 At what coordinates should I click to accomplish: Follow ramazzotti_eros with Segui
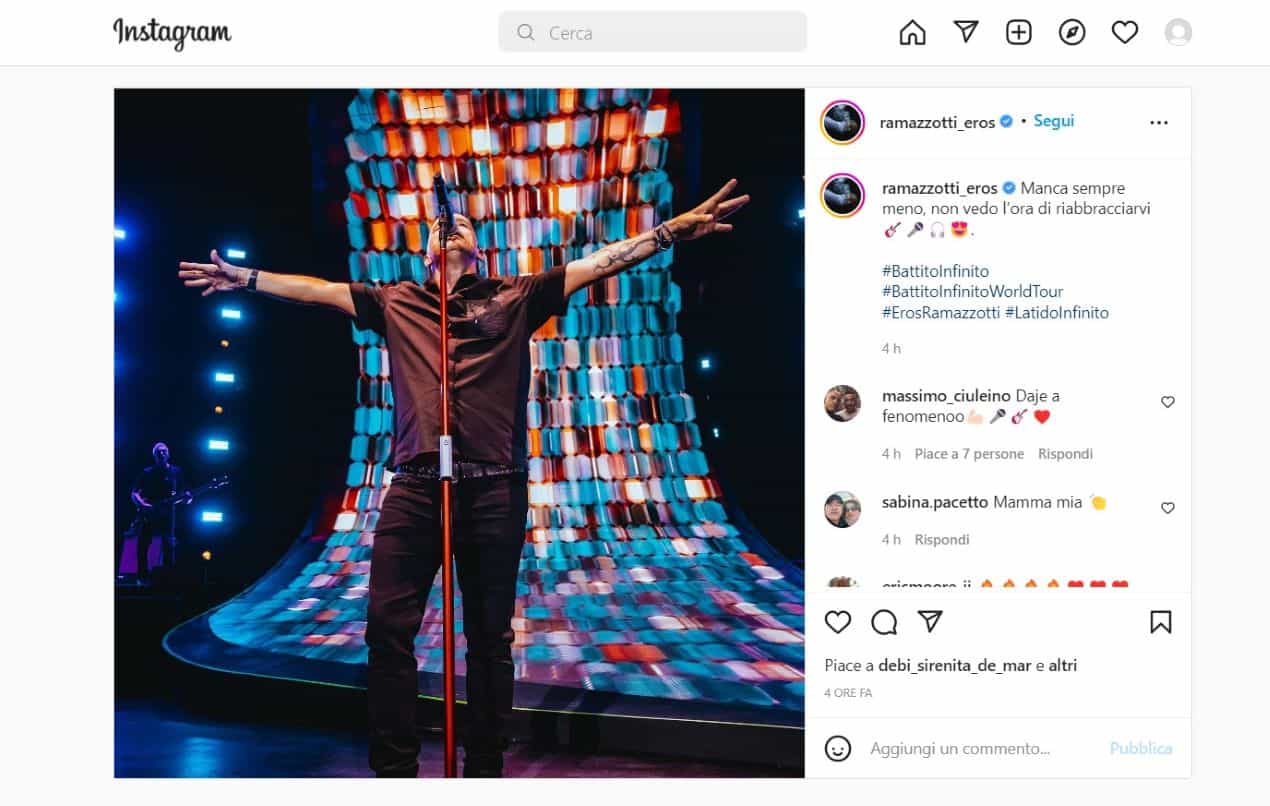pos(1054,121)
